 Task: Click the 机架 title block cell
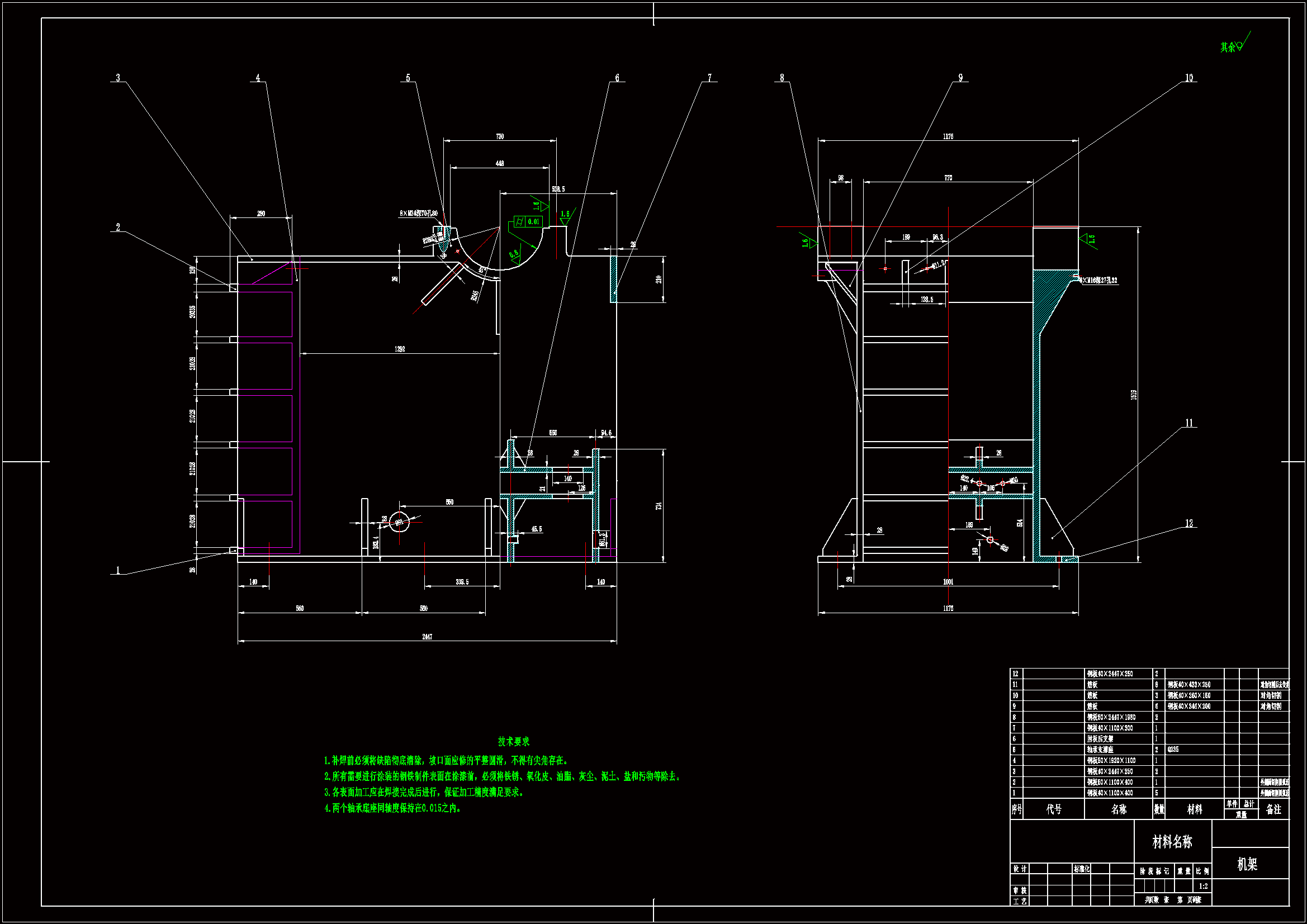1247,864
